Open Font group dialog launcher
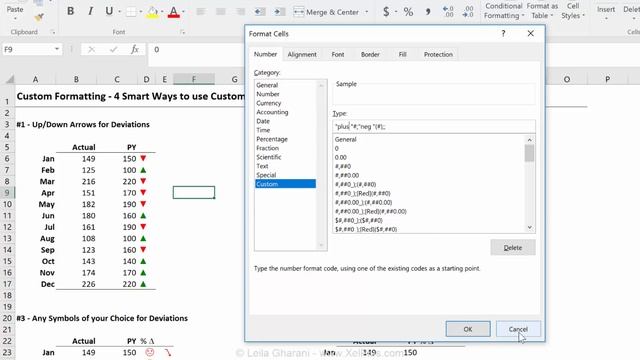 pyautogui.click(x=182, y=32)
